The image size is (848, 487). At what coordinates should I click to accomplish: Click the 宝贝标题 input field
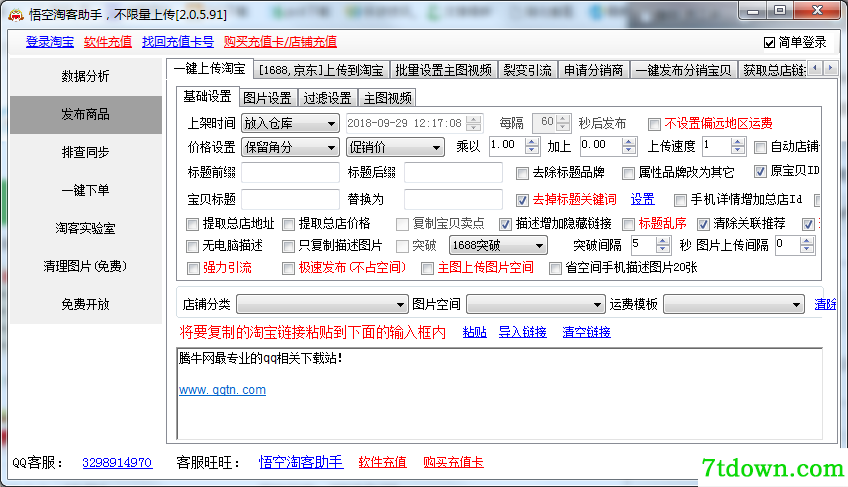pyautogui.click(x=290, y=199)
